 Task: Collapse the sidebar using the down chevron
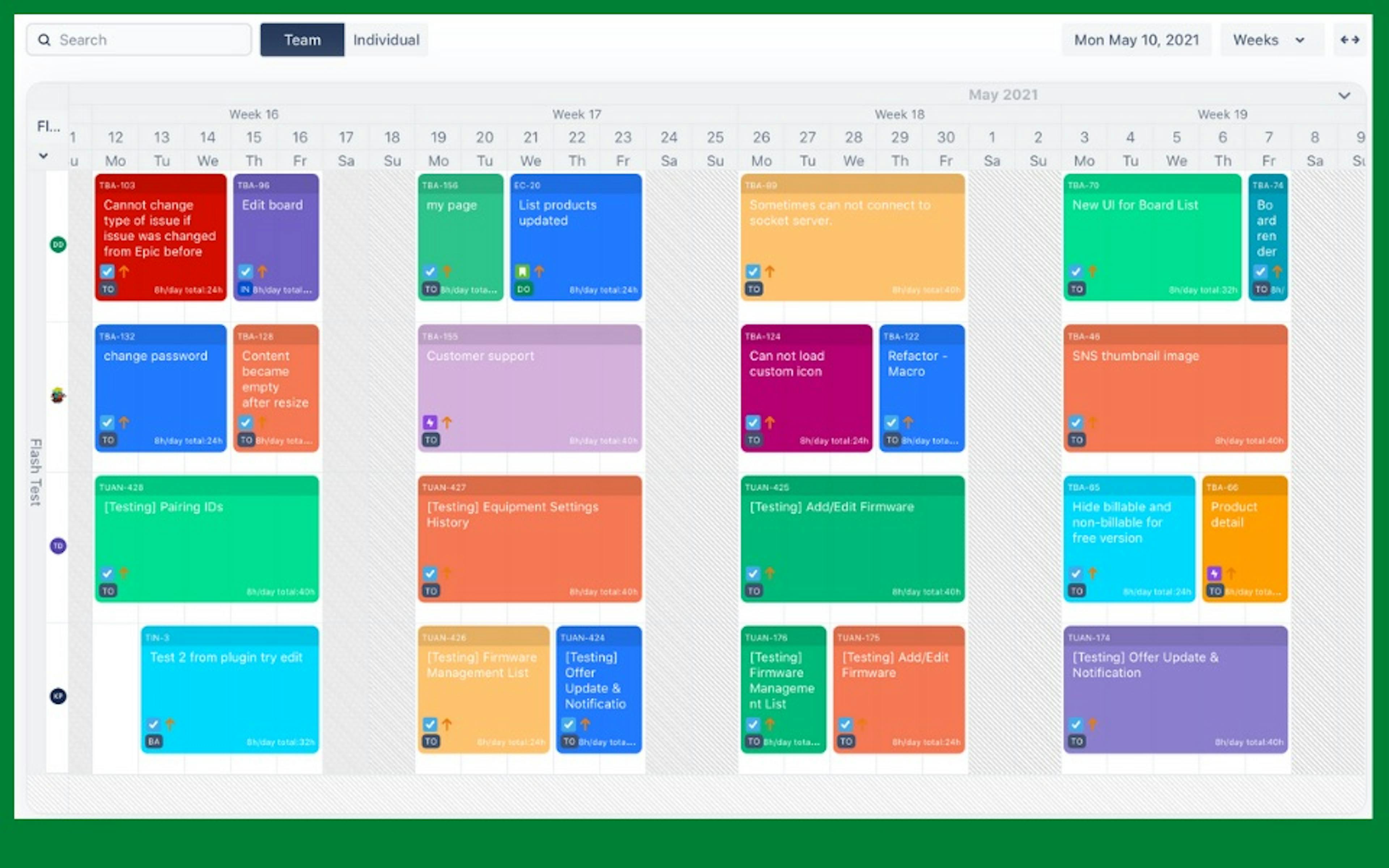click(43, 156)
